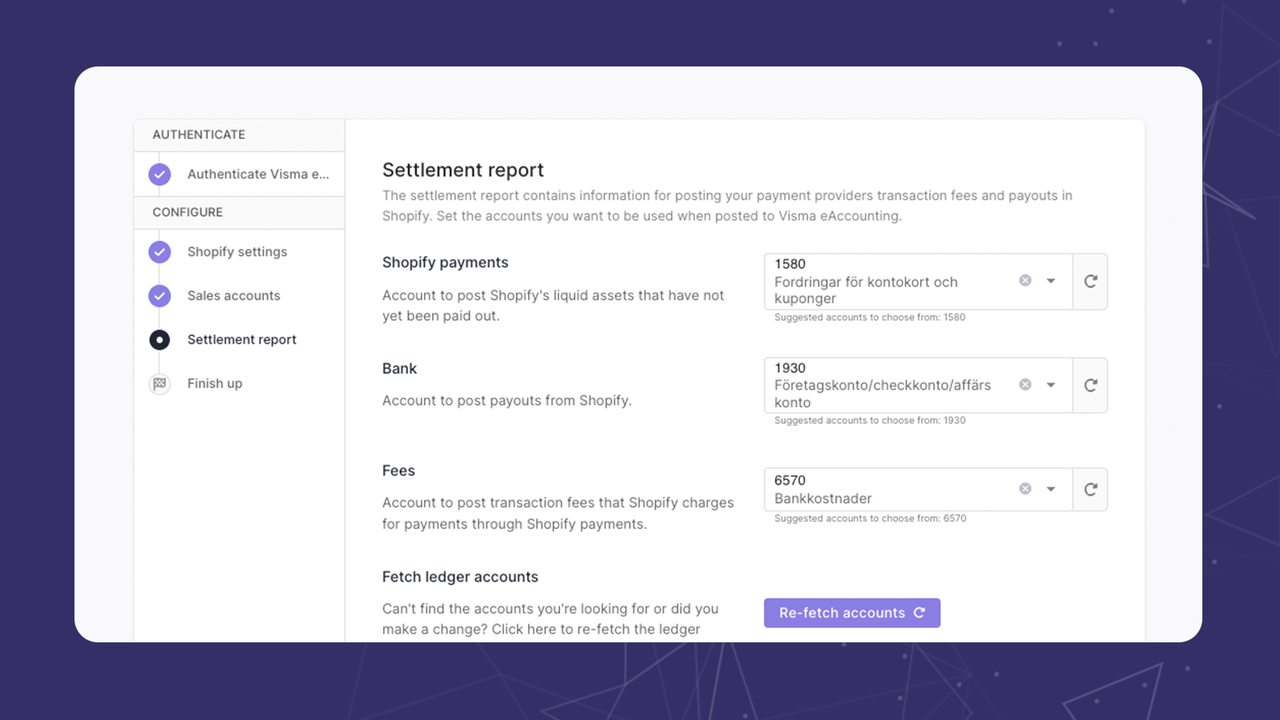
Task: Refresh the Shopify payments account field
Action: pyautogui.click(x=1089, y=281)
